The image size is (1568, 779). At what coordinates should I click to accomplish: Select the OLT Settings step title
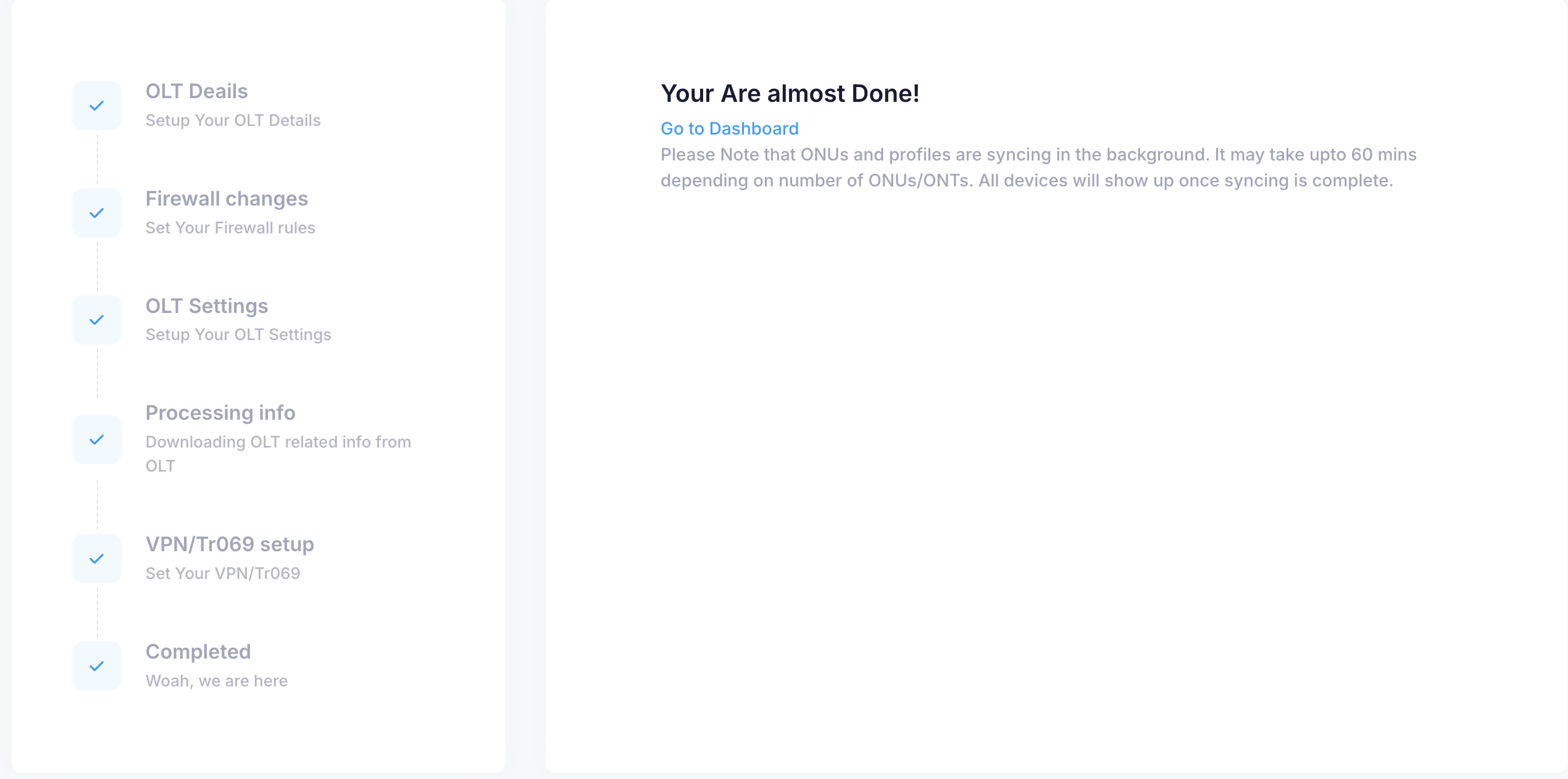coord(207,306)
